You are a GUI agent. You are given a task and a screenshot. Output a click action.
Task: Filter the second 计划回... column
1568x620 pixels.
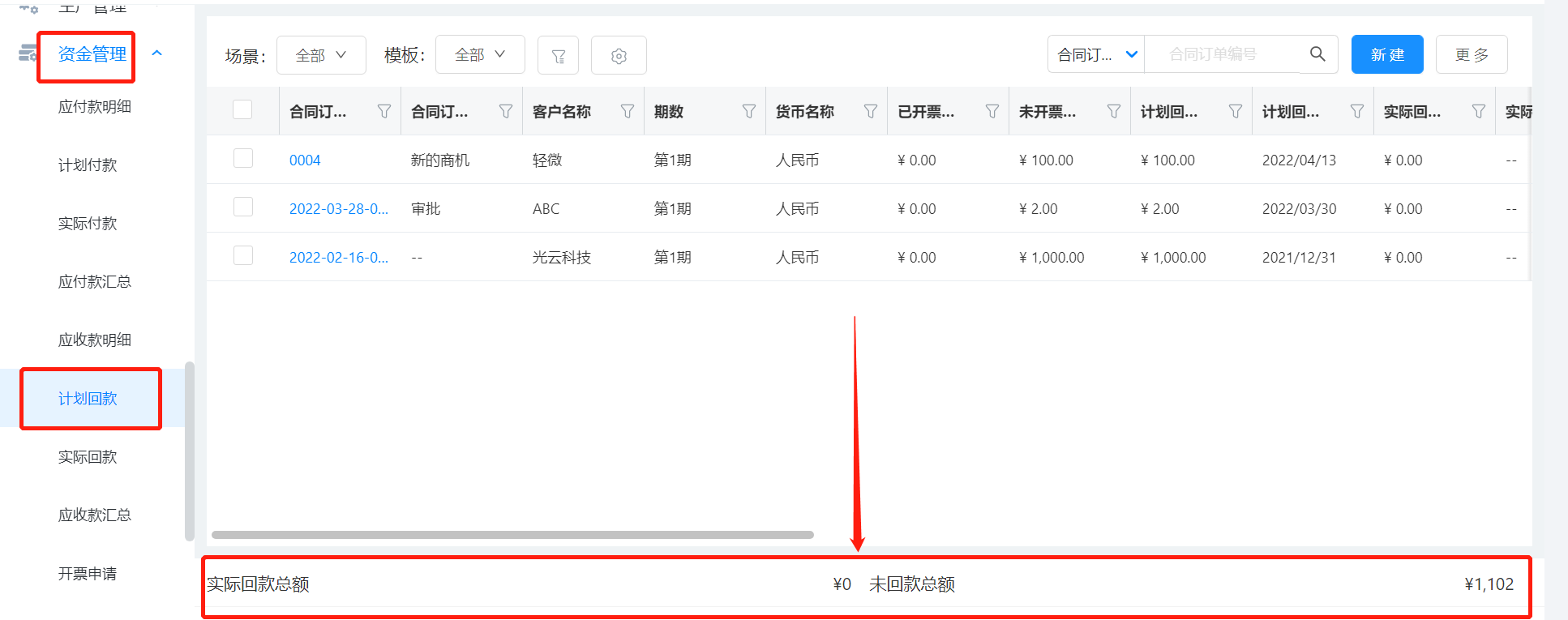[x=1357, y=111]
